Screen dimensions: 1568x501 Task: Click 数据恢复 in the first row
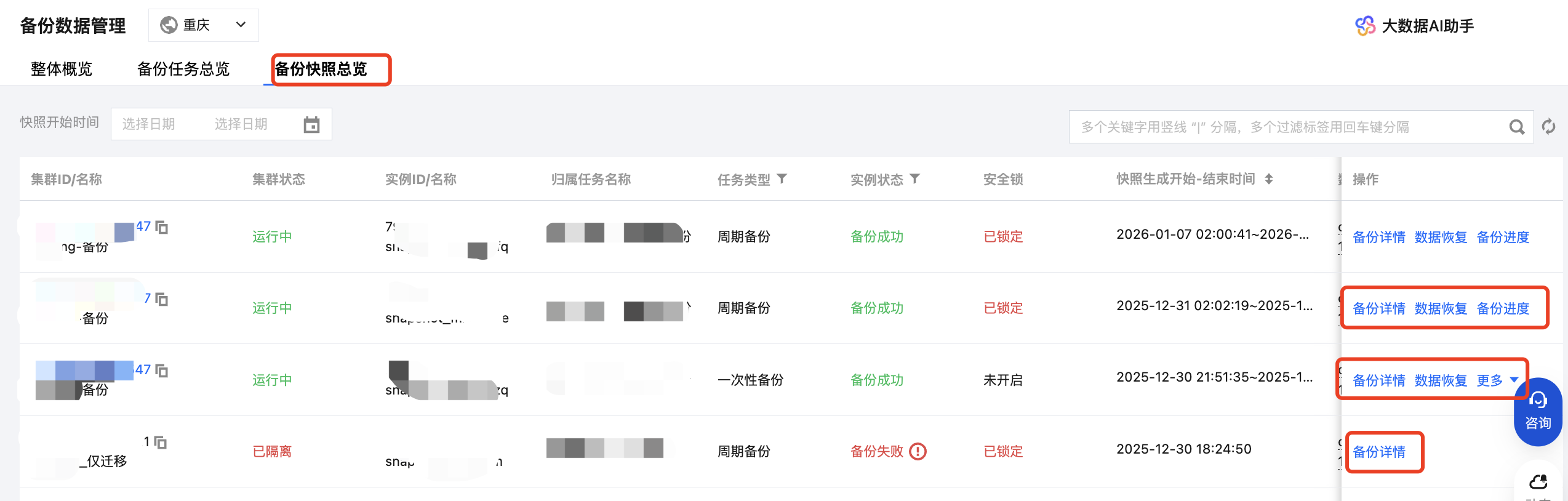(x=1441, y=237)
